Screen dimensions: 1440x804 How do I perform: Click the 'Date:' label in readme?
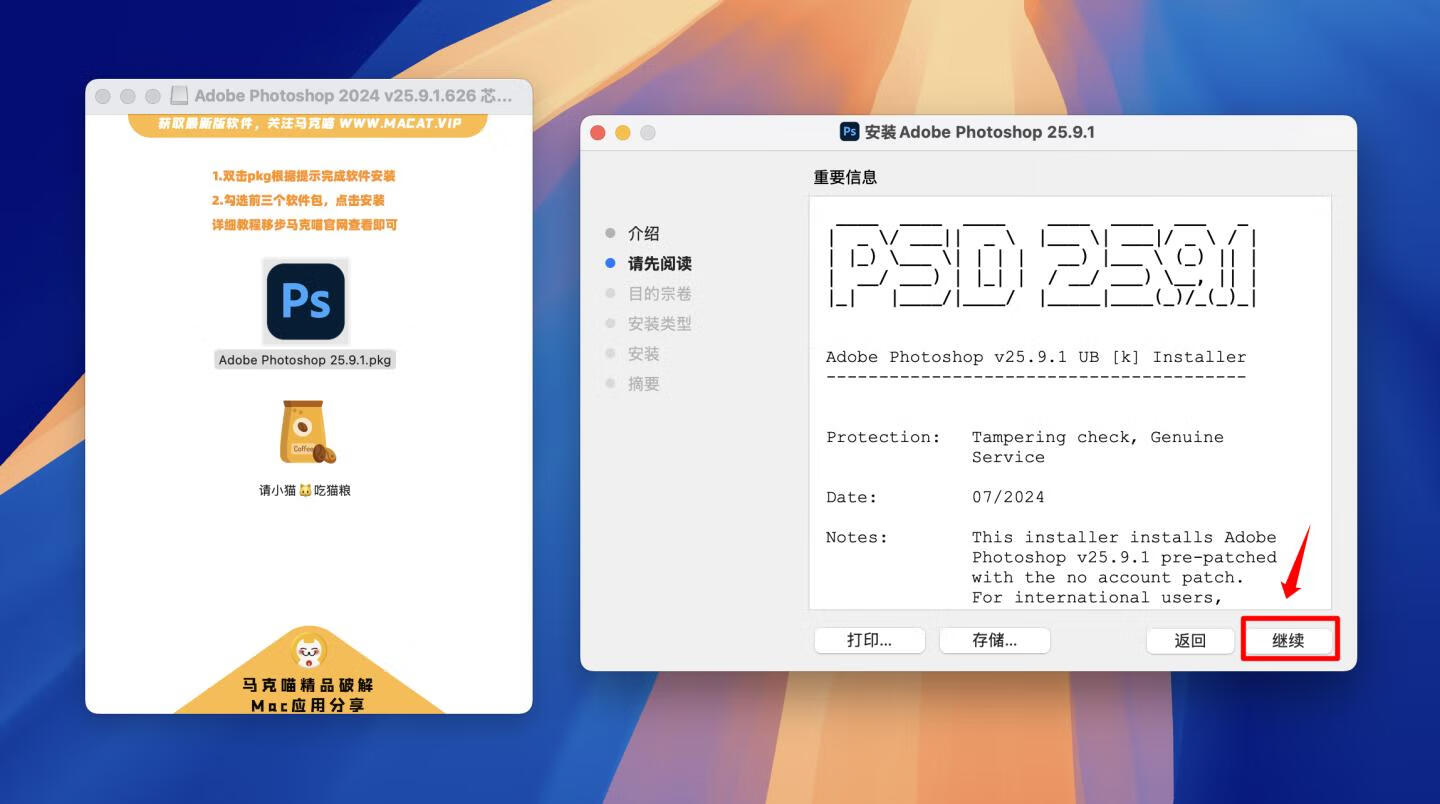click(x=852, y=497)
